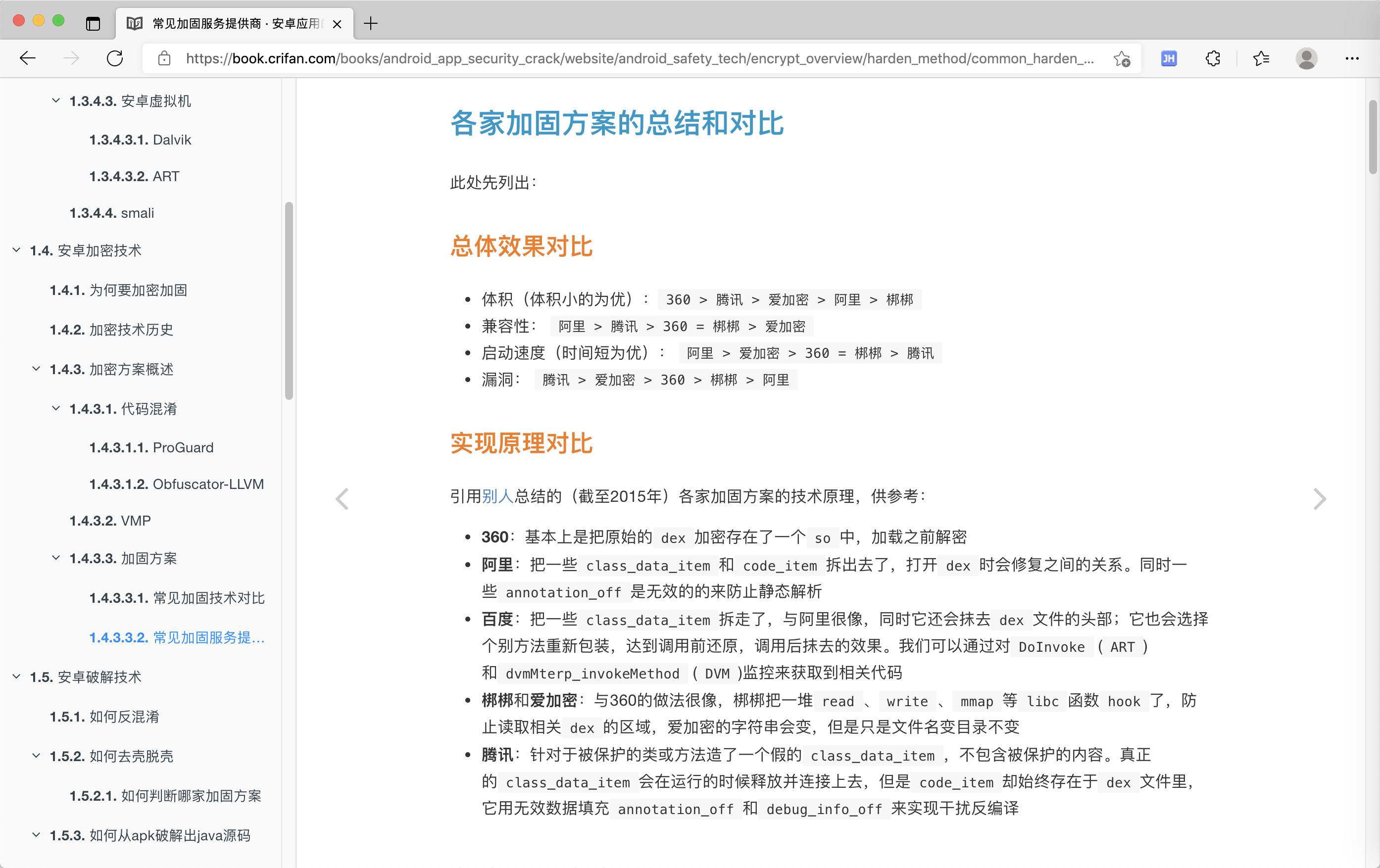
Task: Open the favorites list
Action: pyautogui.click(x=1261, y=58)
